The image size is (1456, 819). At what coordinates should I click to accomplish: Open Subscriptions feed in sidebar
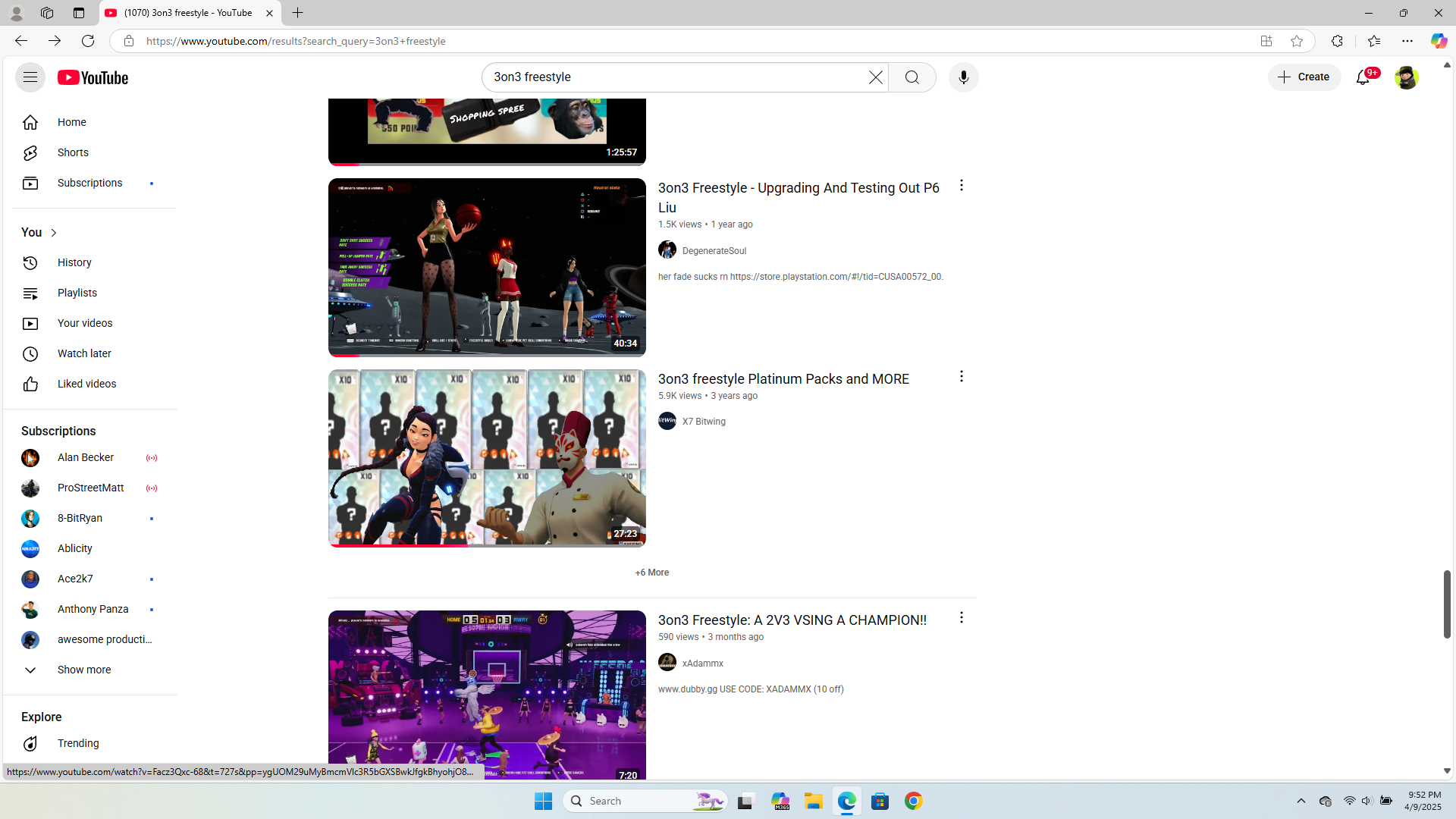pyautogui.click(x=89, y=183)
